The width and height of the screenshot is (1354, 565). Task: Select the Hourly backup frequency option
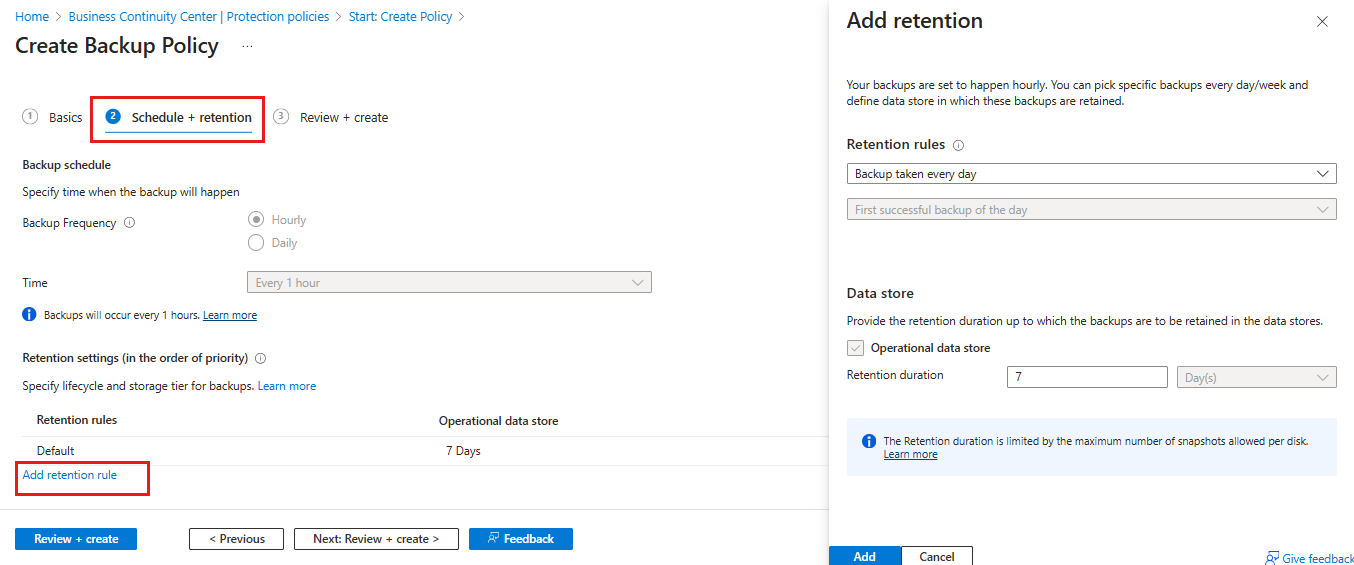(256, 220)
